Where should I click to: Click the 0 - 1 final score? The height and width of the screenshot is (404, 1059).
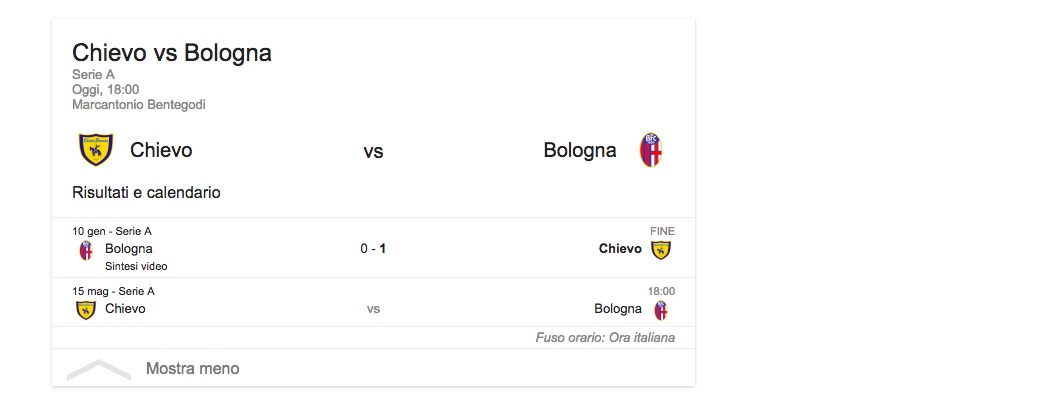point(373,249)
